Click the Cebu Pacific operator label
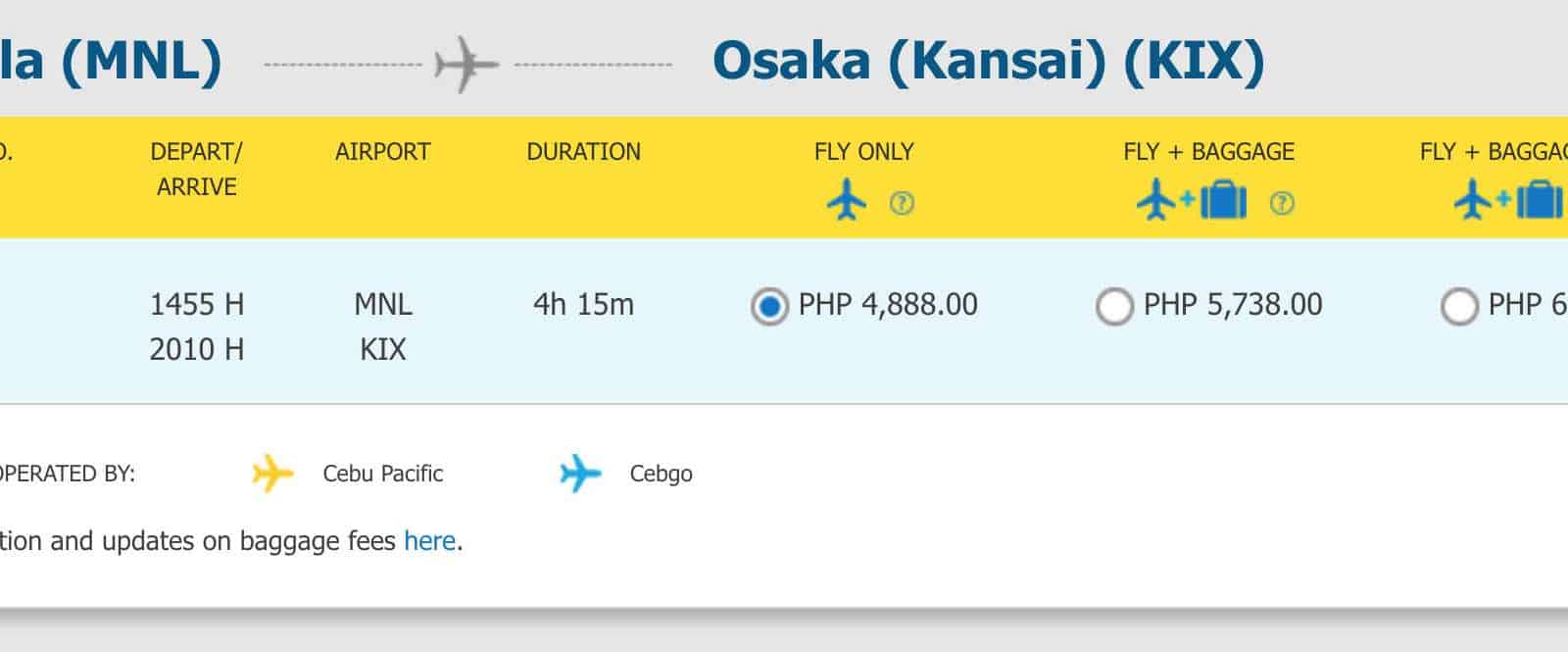1568x652 pixels. (383, 474)
